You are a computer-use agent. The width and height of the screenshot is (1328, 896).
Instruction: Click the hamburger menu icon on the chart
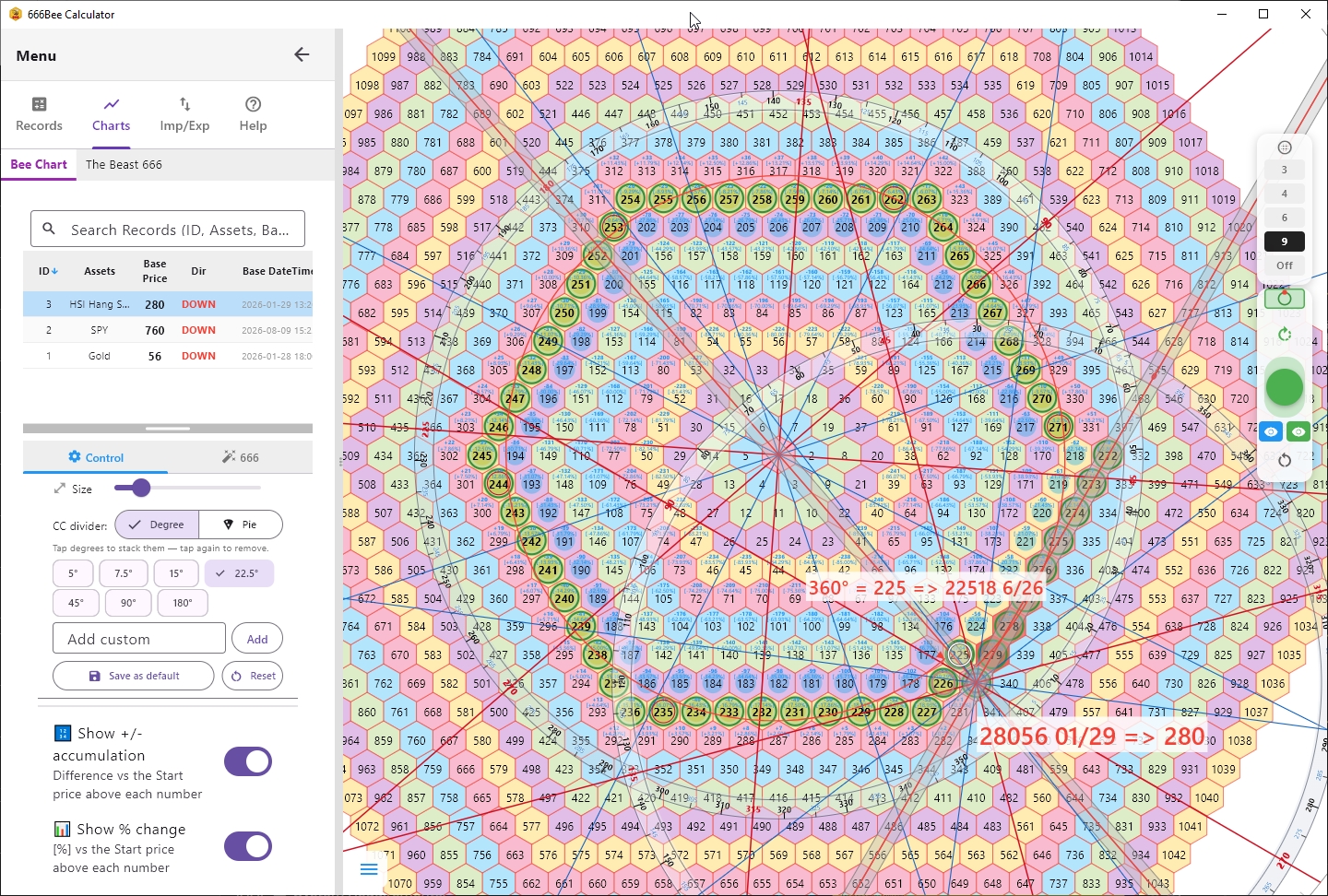(x=369, y=869)
